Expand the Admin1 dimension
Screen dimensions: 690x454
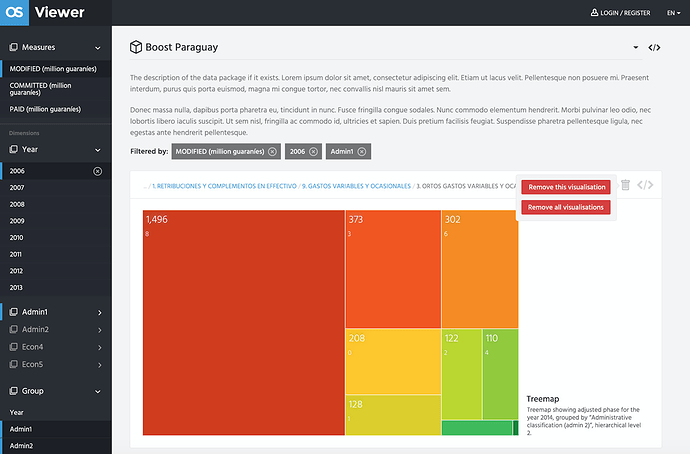[x=99, y=313]
